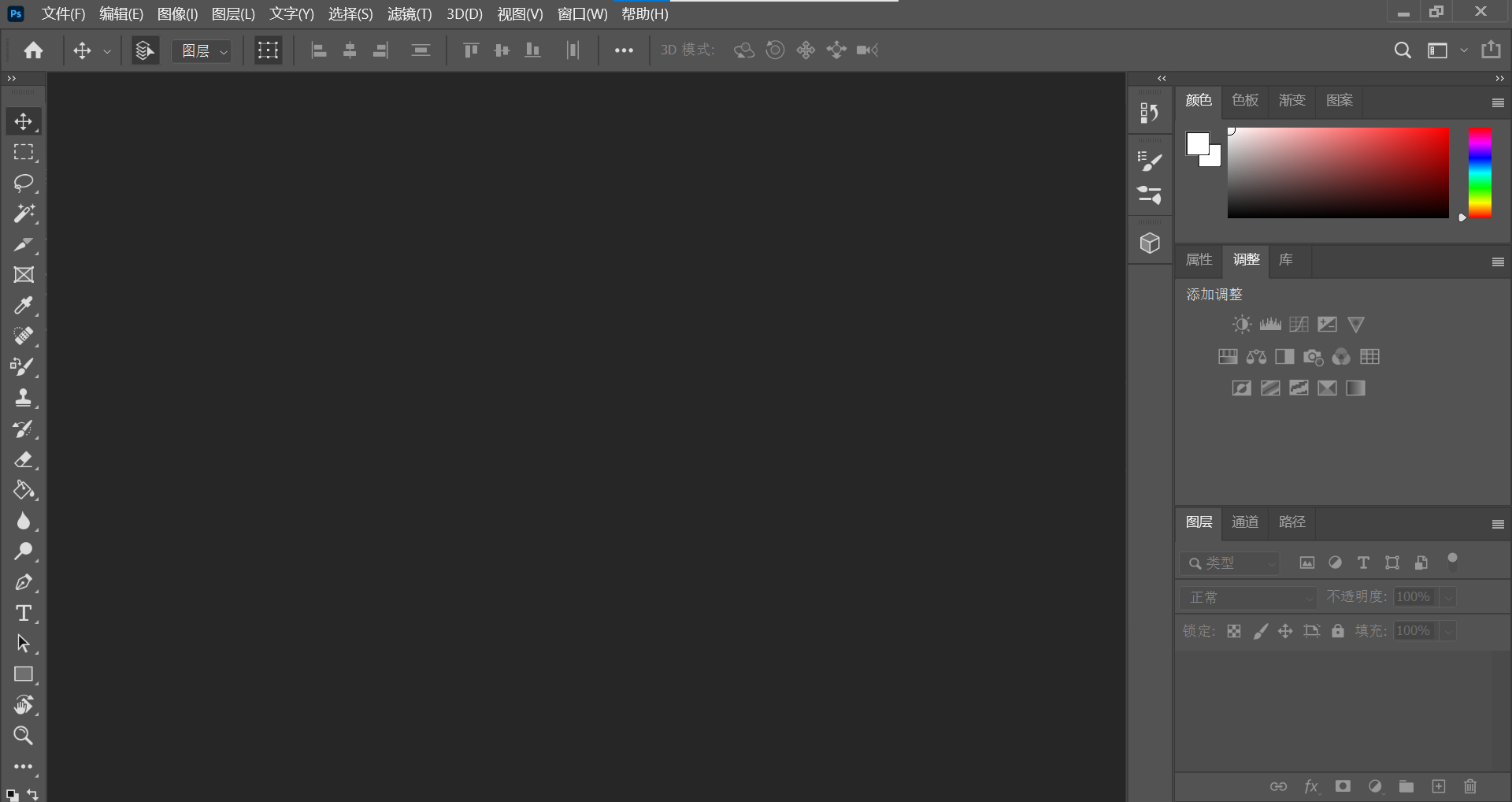The width and height of the screenshot is (1512, 802).
Task: Select the Rectangular Marquee tool
Action: 24,152
